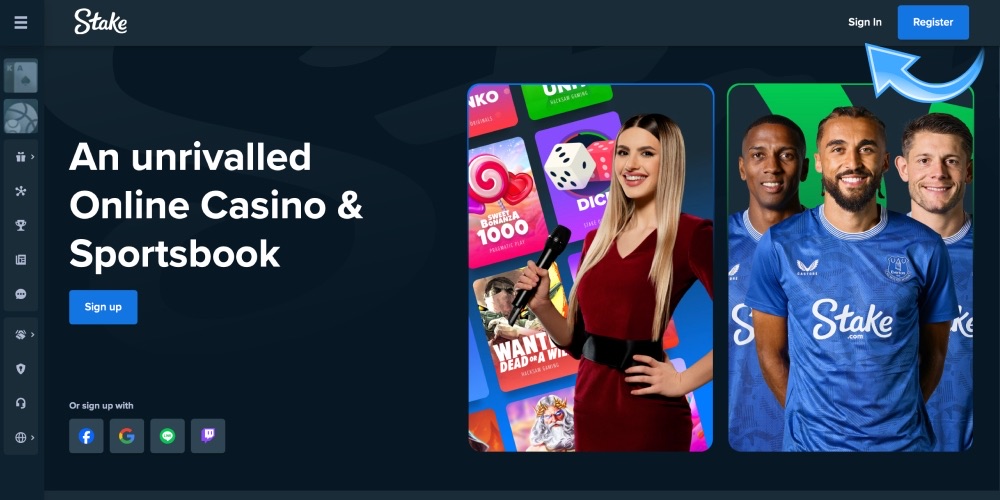Open the Casino section via the playing cards icon

21,76
